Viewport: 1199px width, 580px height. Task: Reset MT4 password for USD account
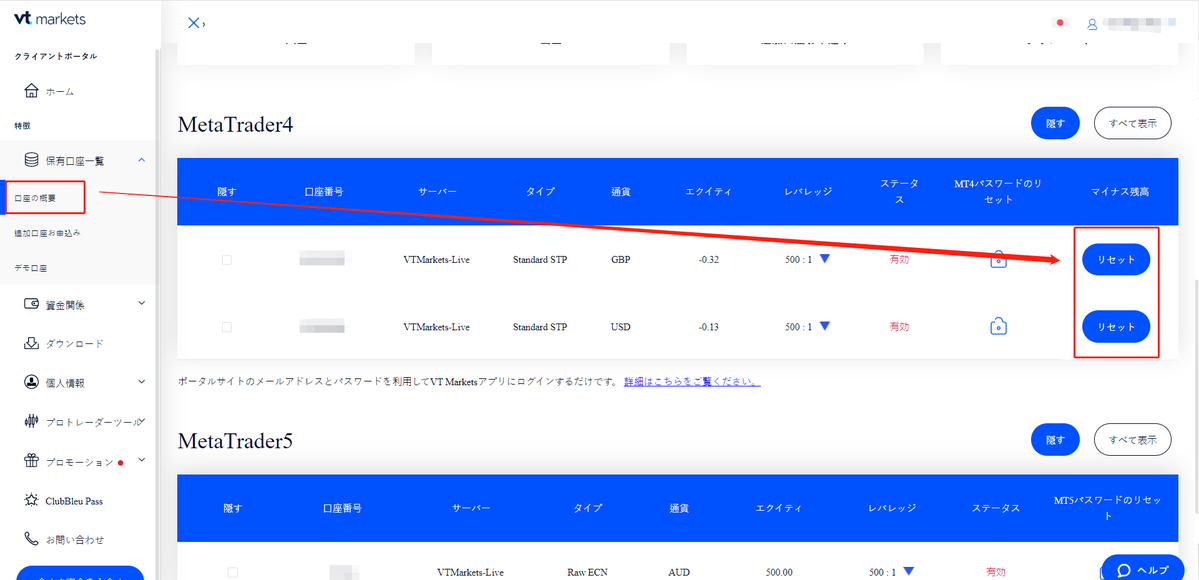(998, 327)
